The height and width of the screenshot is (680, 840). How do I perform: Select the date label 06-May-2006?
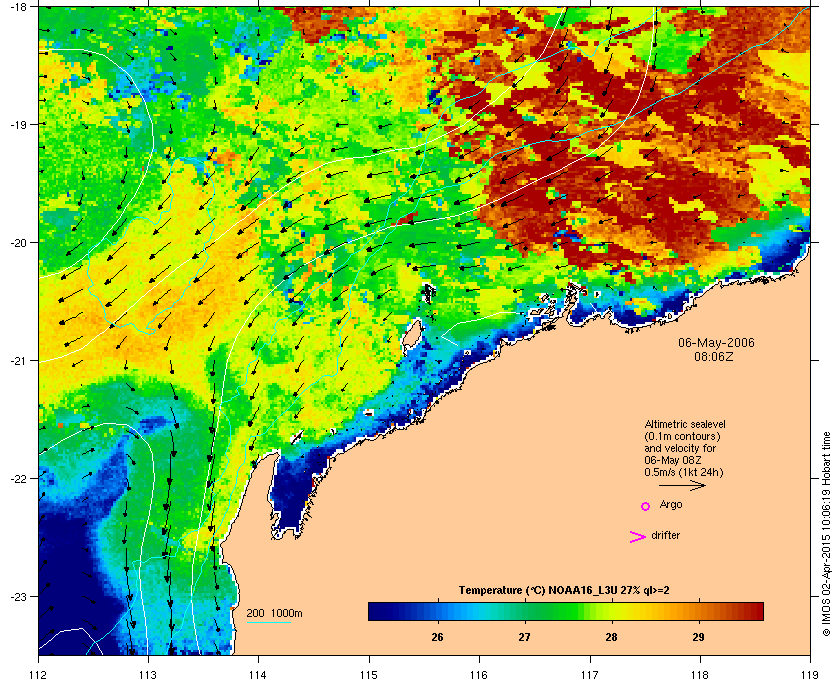[716, 342]
